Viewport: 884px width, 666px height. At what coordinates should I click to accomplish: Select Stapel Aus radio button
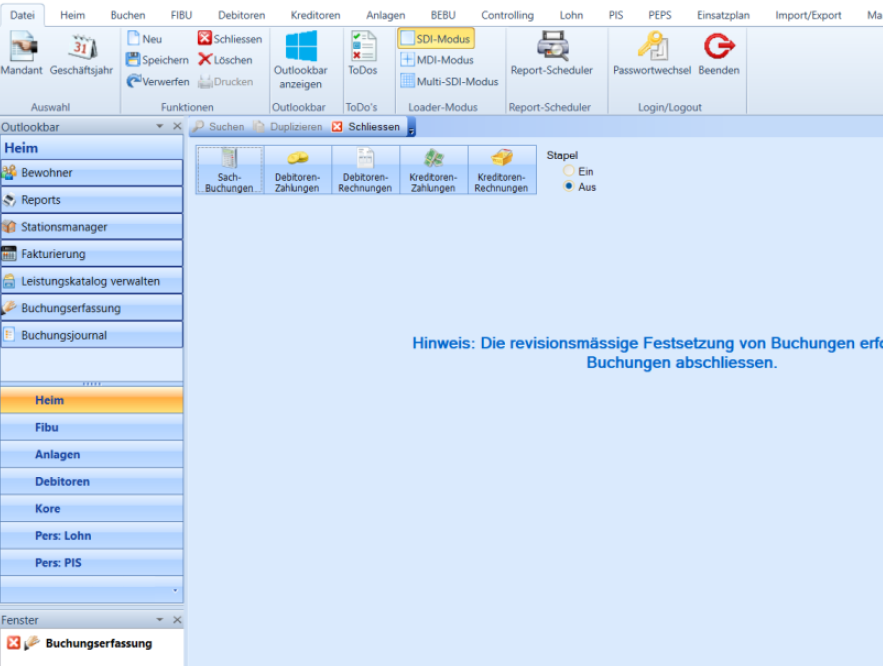(568, 187)
